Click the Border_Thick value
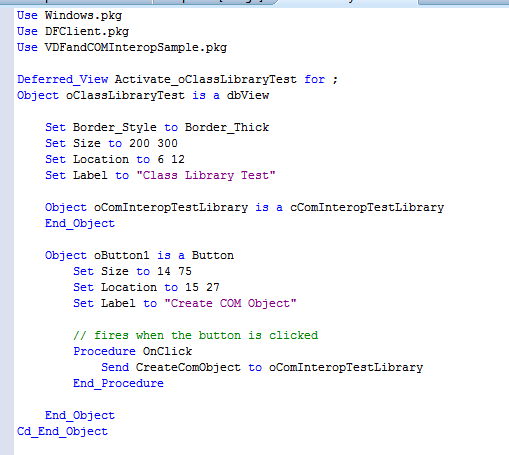This screenshot has width=509, height=455. 227,127
